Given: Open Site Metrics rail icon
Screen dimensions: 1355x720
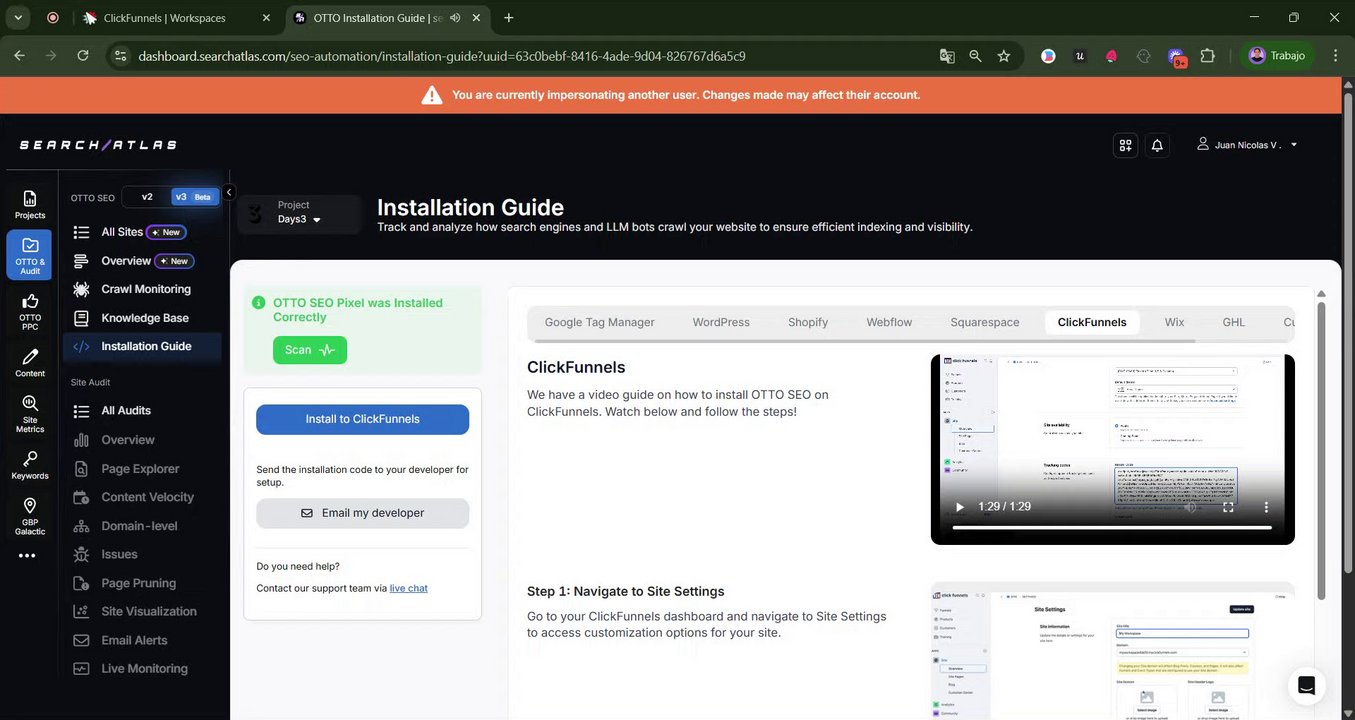Looking at the screenshot, I should (x=30, y=412).
